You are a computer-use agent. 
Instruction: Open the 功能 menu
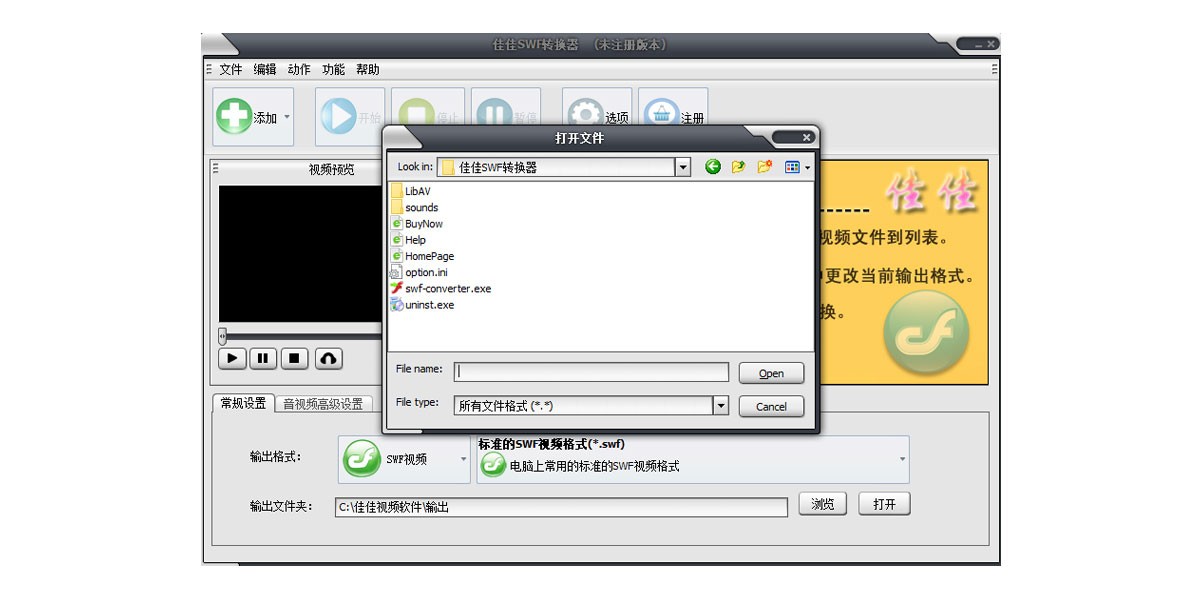point(333,70)
